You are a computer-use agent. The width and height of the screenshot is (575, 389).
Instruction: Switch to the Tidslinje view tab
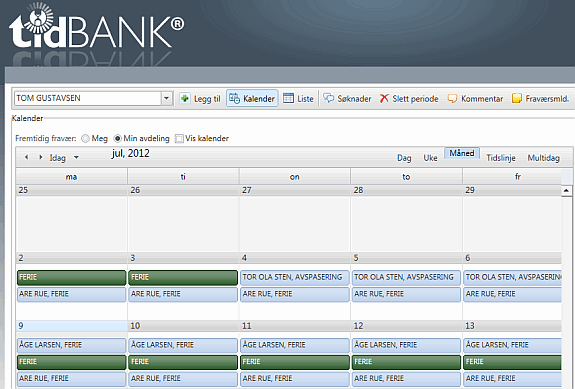point(501,158)
